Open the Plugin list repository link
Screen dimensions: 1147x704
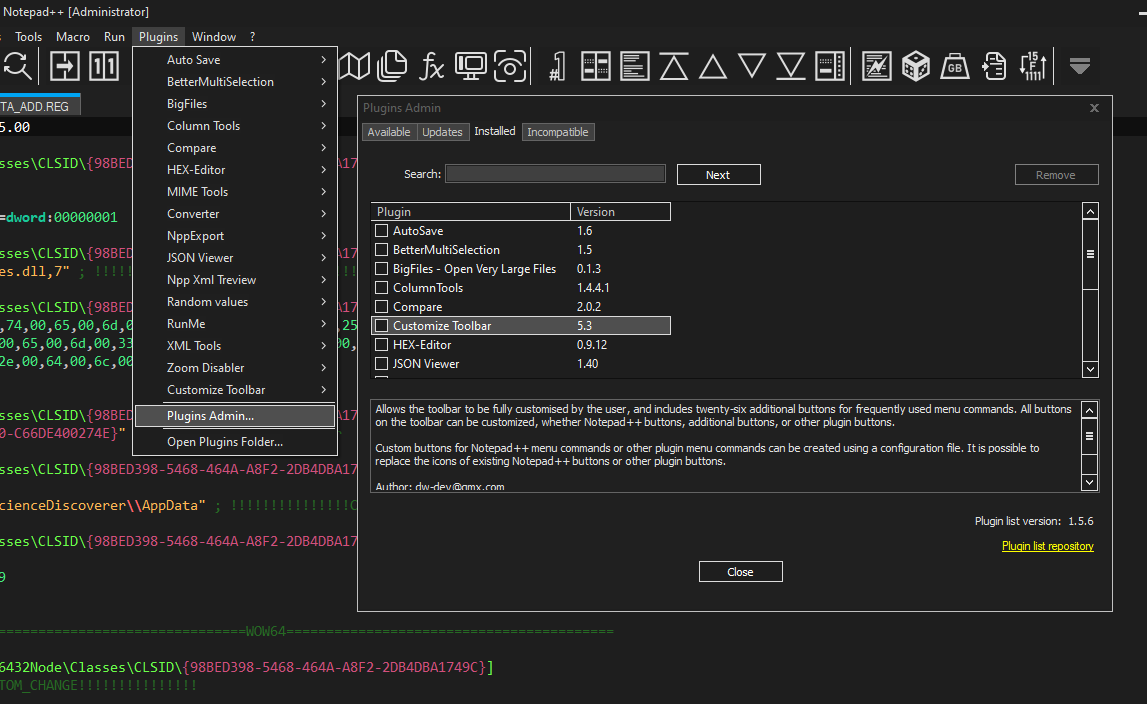click(1048, 546)
